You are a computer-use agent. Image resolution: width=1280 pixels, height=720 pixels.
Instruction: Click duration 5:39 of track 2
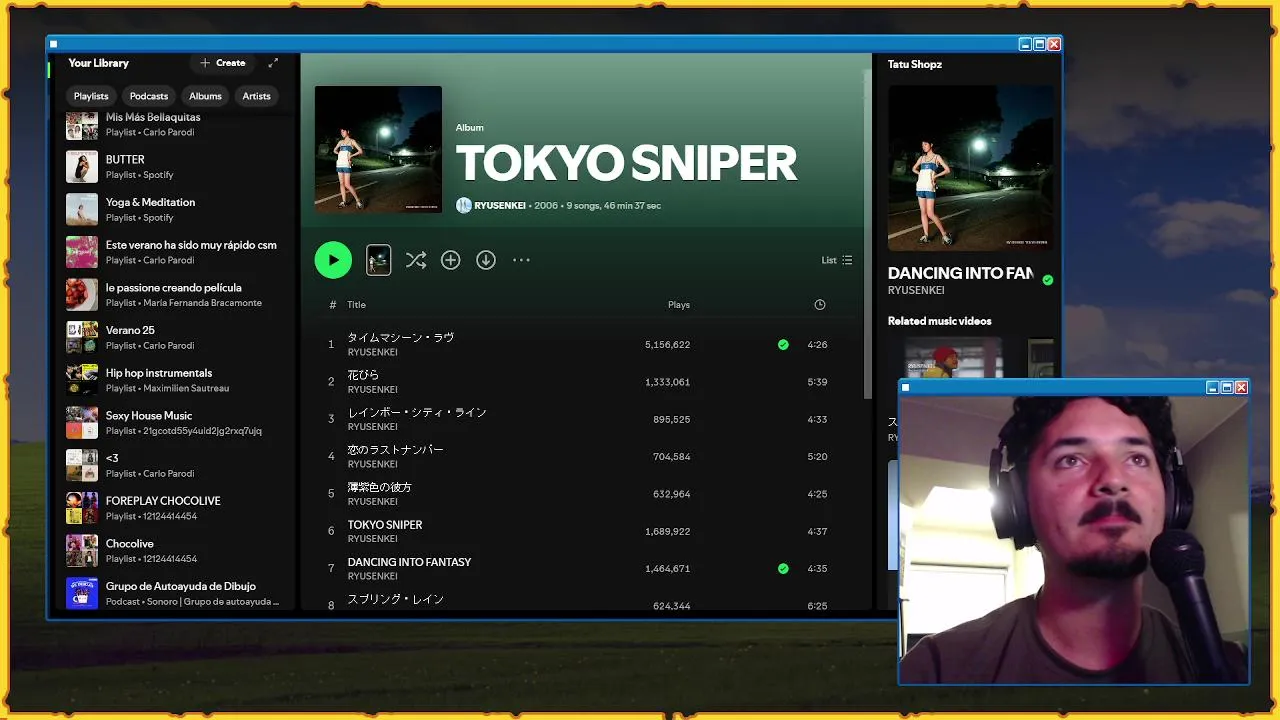[x=817, y=382]
